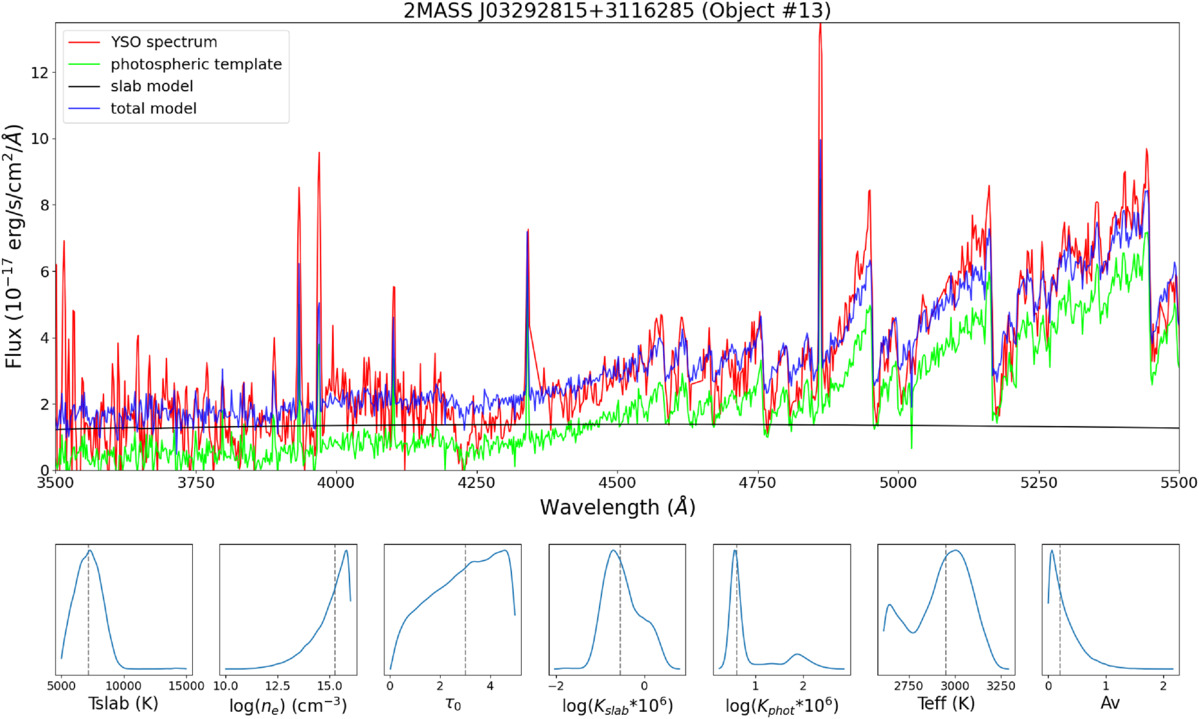This screenshot has height=719, width=1199.
Task: Click the 4500 tick label on wavelength axis
Action: click(x=617, y=483)
